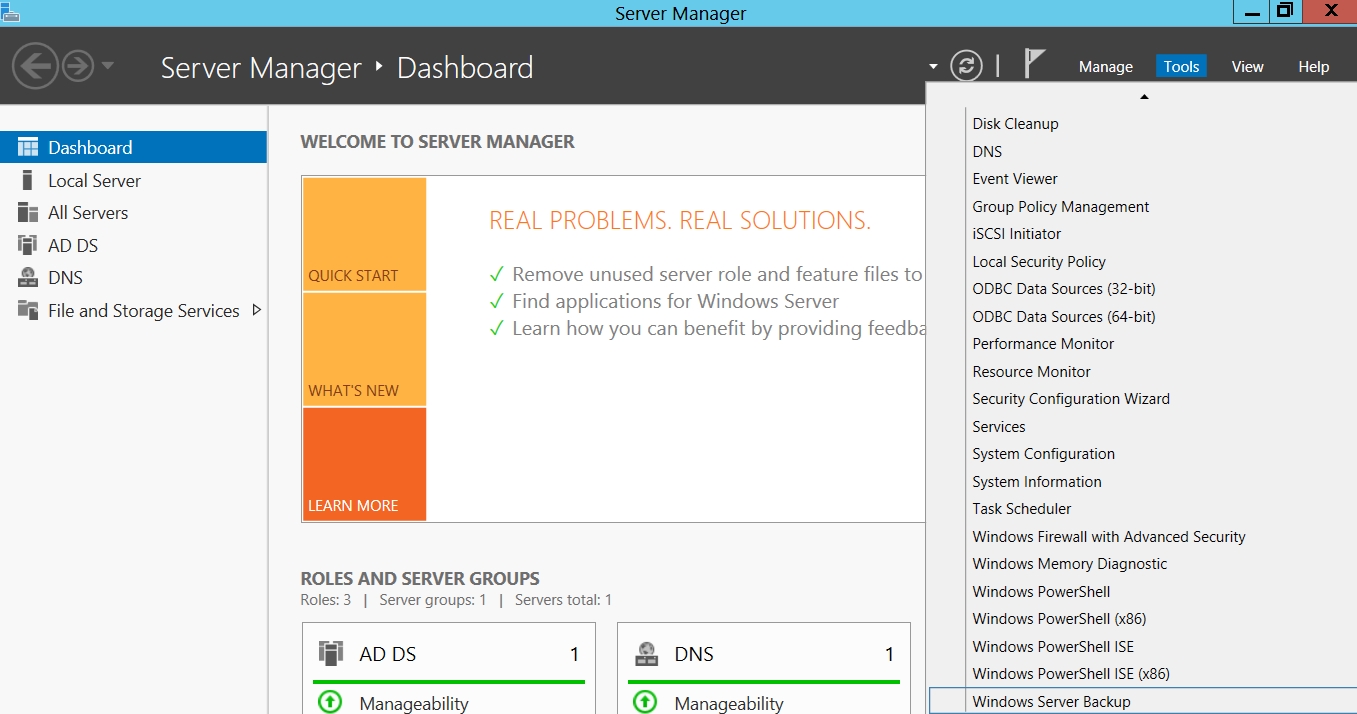Expand File and Storage Services arrow
The height and width of the screenshot is (714, 1357).
point(256,310)
